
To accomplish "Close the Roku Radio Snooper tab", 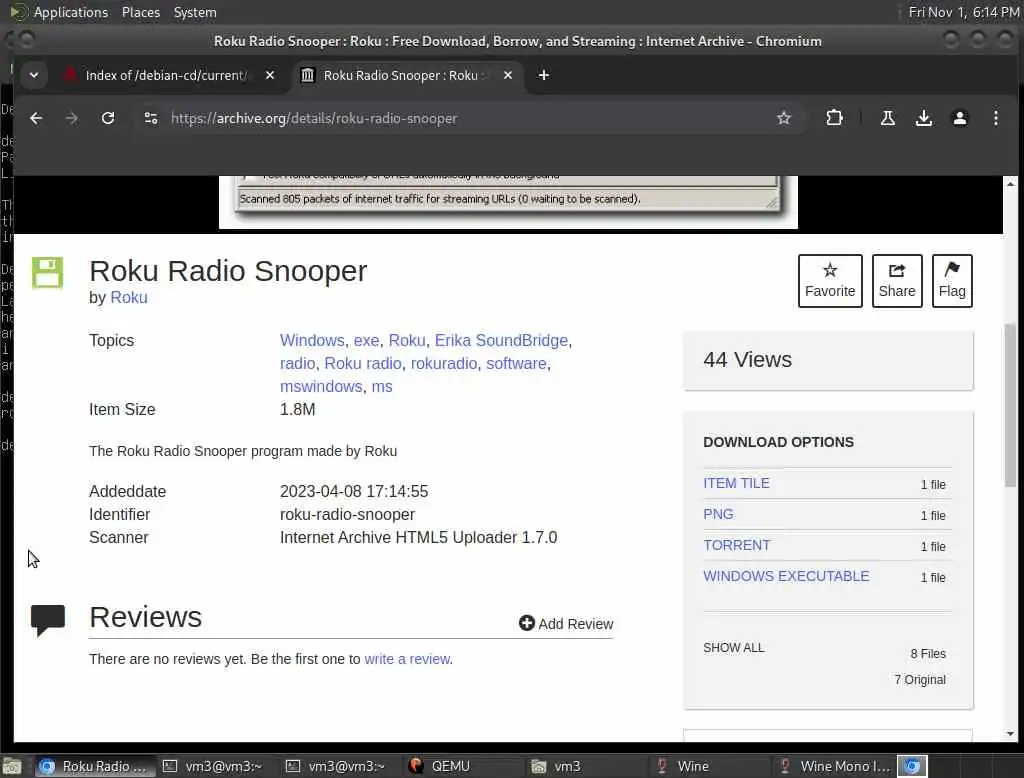I will click(x=507, y=75).
